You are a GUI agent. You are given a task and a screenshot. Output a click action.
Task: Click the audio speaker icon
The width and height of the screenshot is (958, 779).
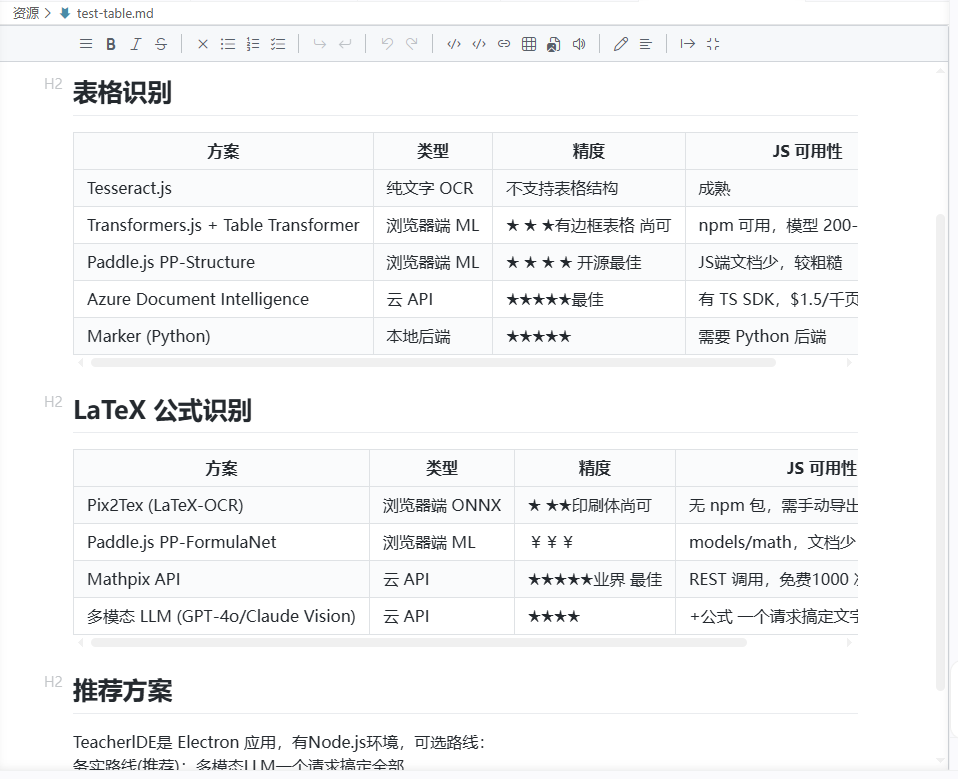pos(579,44)
